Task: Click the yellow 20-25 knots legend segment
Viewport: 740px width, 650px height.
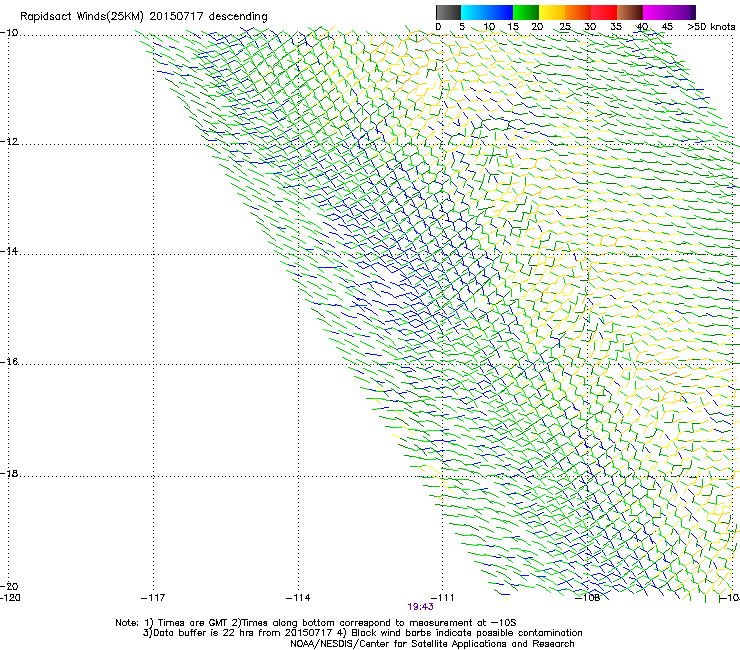Action: click(x=552, y=12)
